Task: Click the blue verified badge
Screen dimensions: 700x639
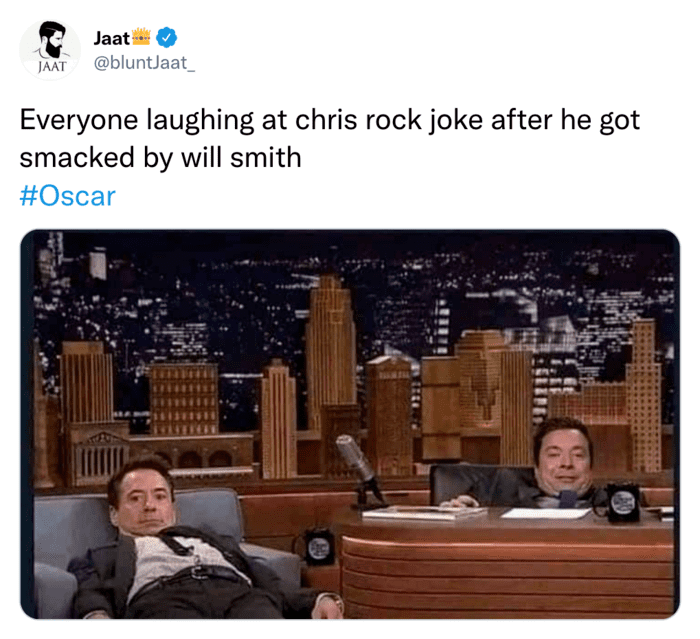Action: point(166,38)
